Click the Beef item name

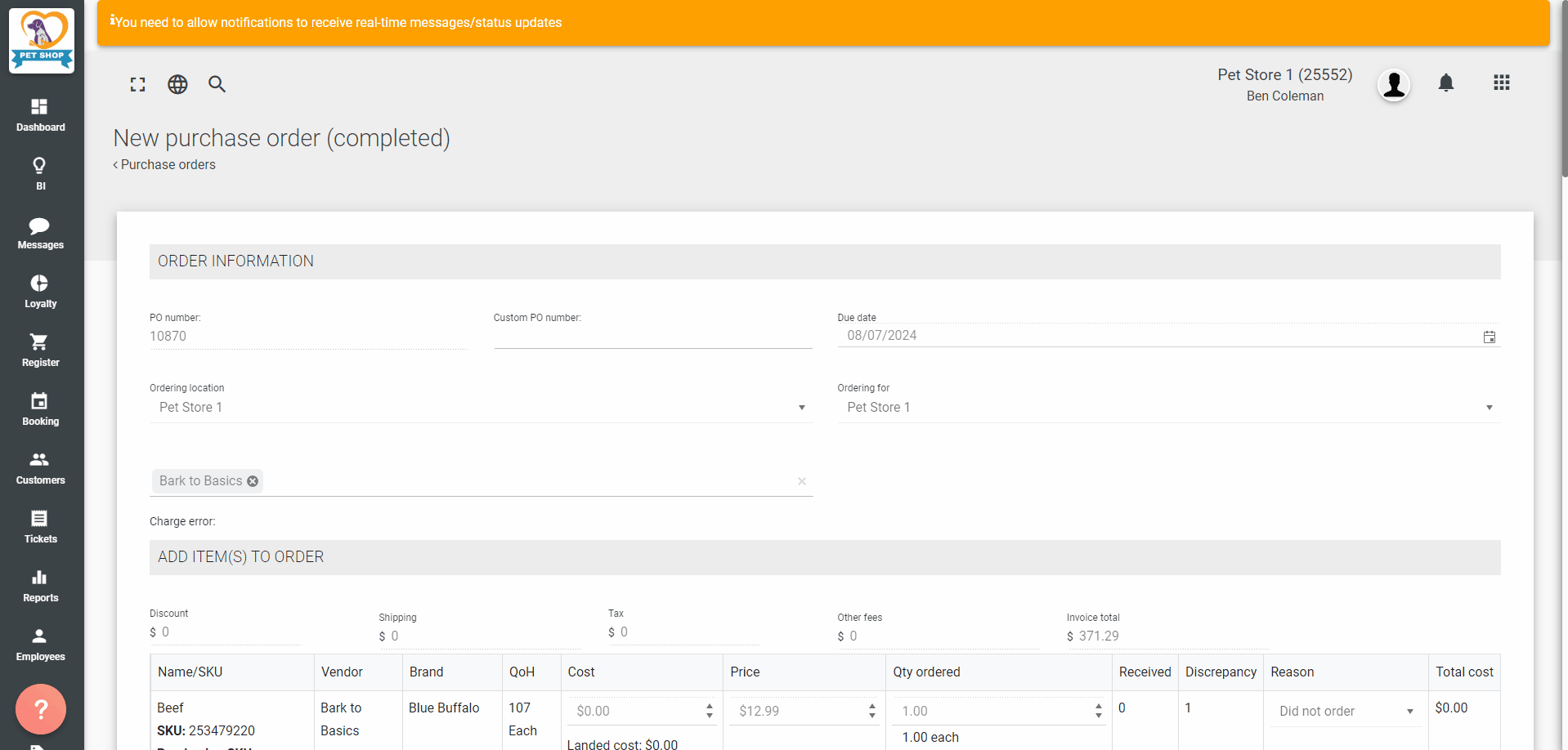tap(171, 708)
